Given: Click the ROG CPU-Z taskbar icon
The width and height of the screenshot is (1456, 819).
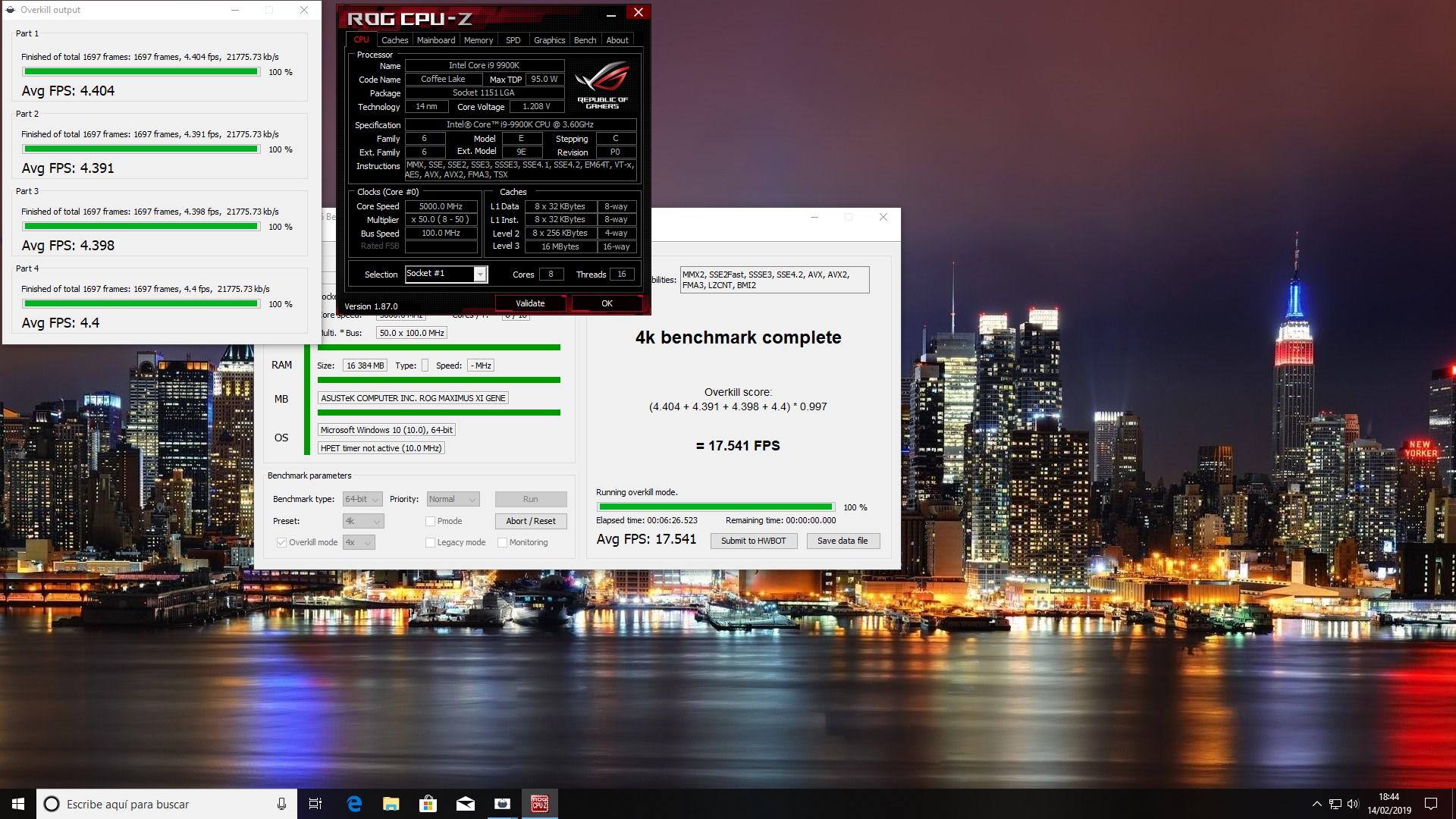Looking at the screenshot, I should pos(539,804).
